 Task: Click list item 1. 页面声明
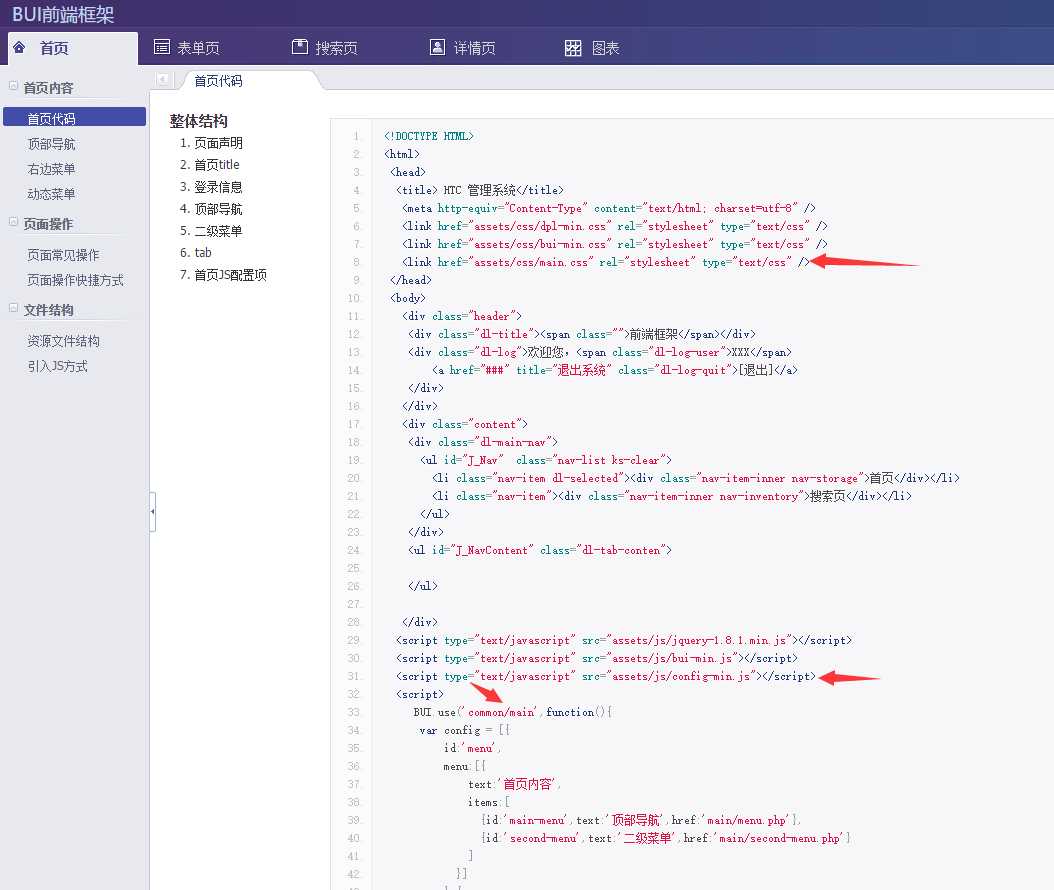[211, 143]
